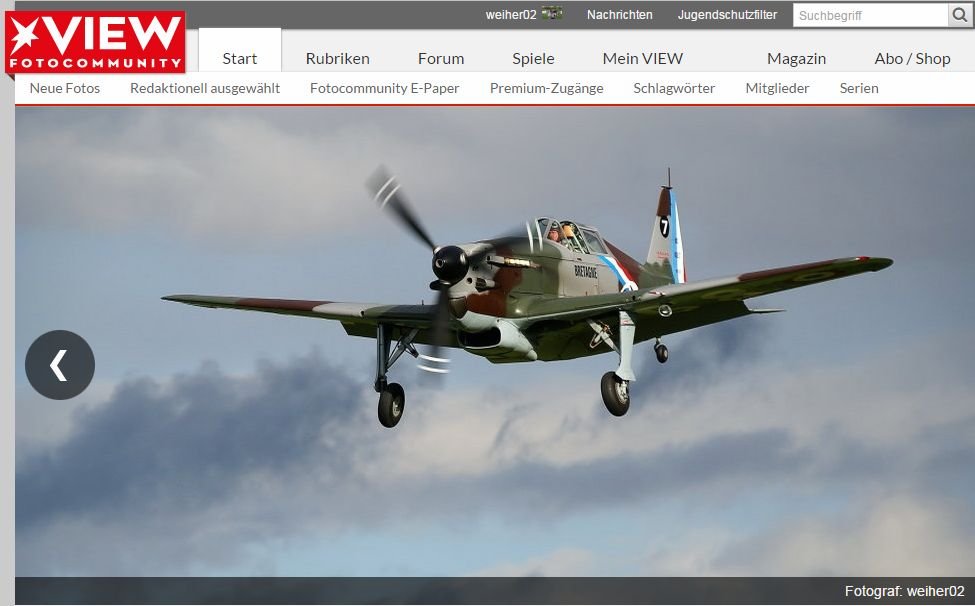
Task: Go to previous photo with left arrow
Action: click(x=60, y=365)
